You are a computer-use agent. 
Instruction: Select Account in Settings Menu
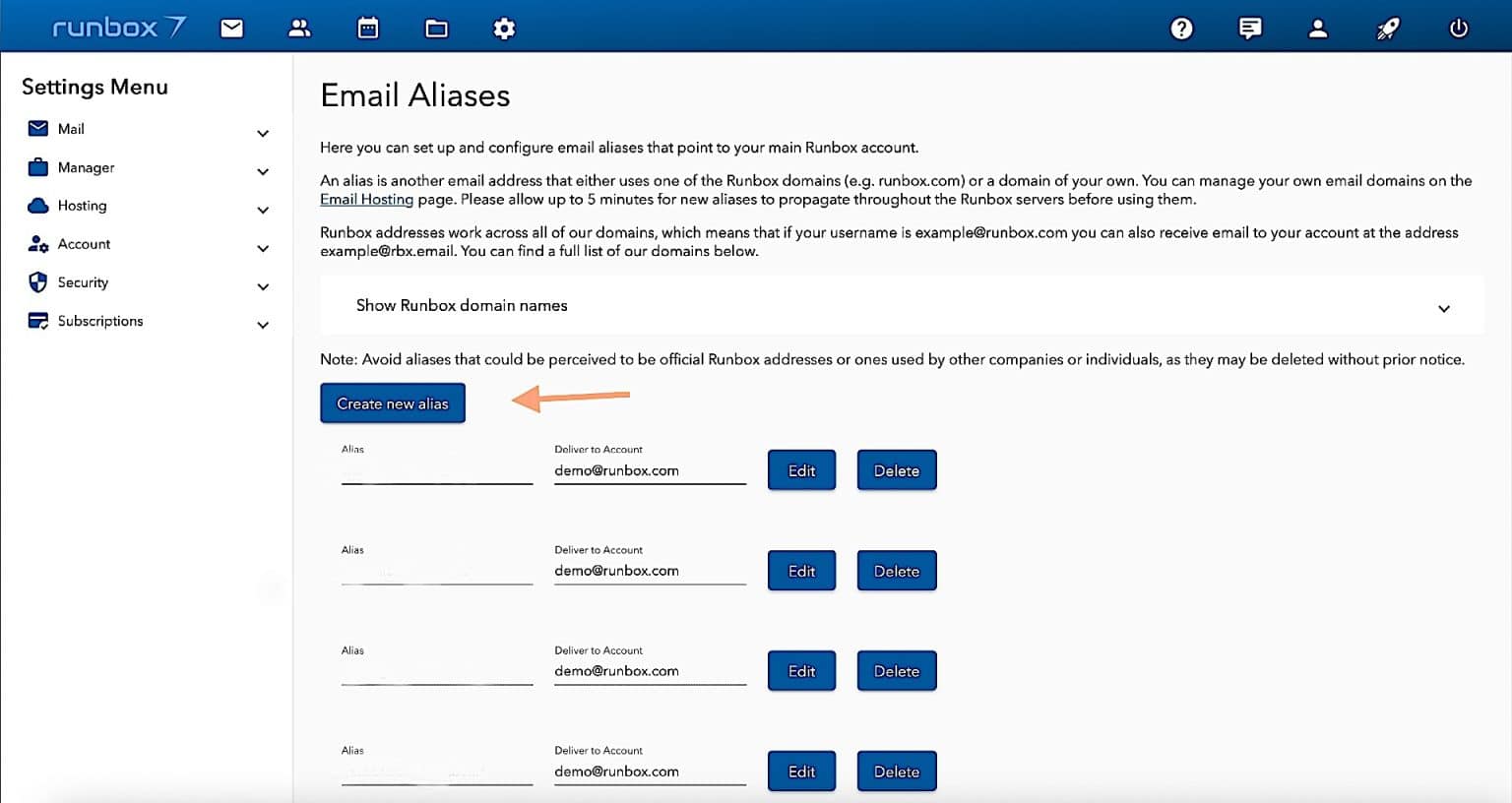point(84,244)
